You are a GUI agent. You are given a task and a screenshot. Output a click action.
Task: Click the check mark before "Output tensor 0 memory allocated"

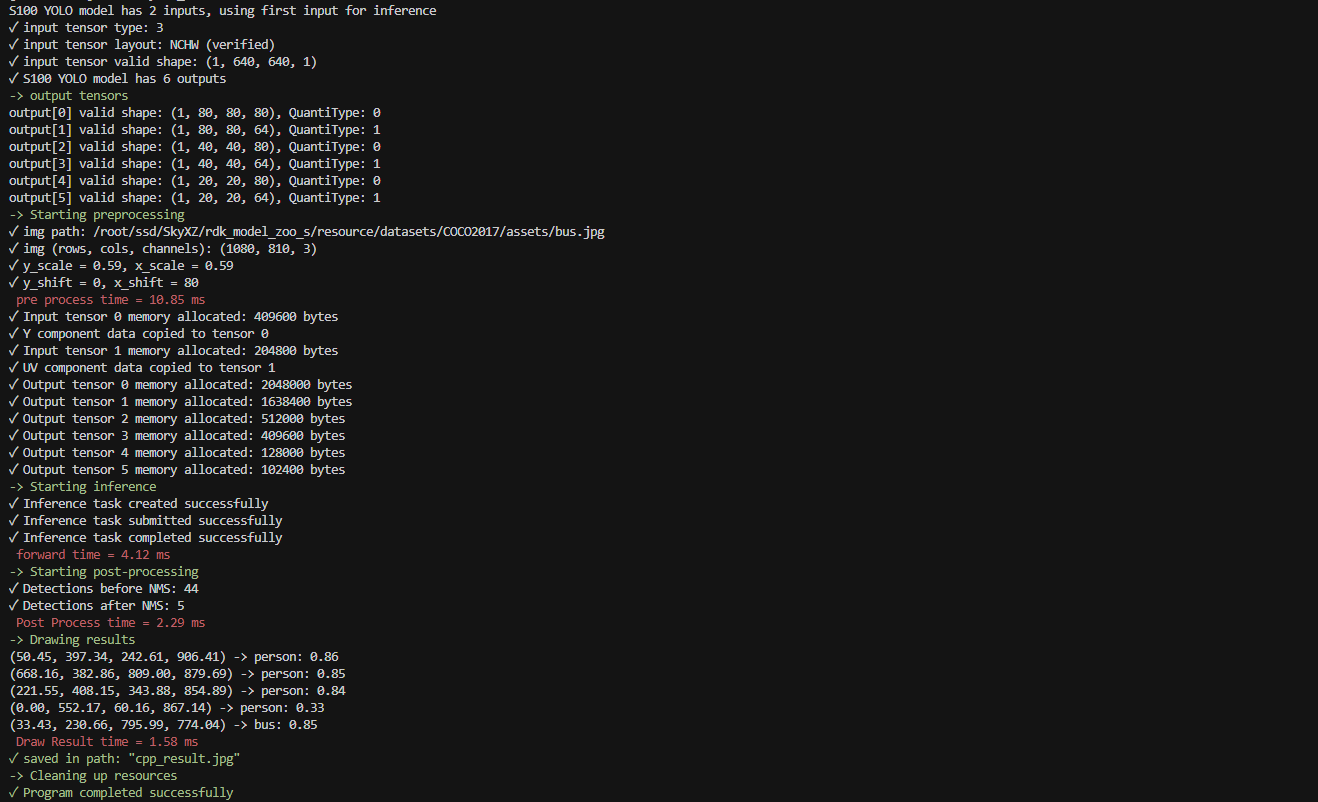coord(13,385)
